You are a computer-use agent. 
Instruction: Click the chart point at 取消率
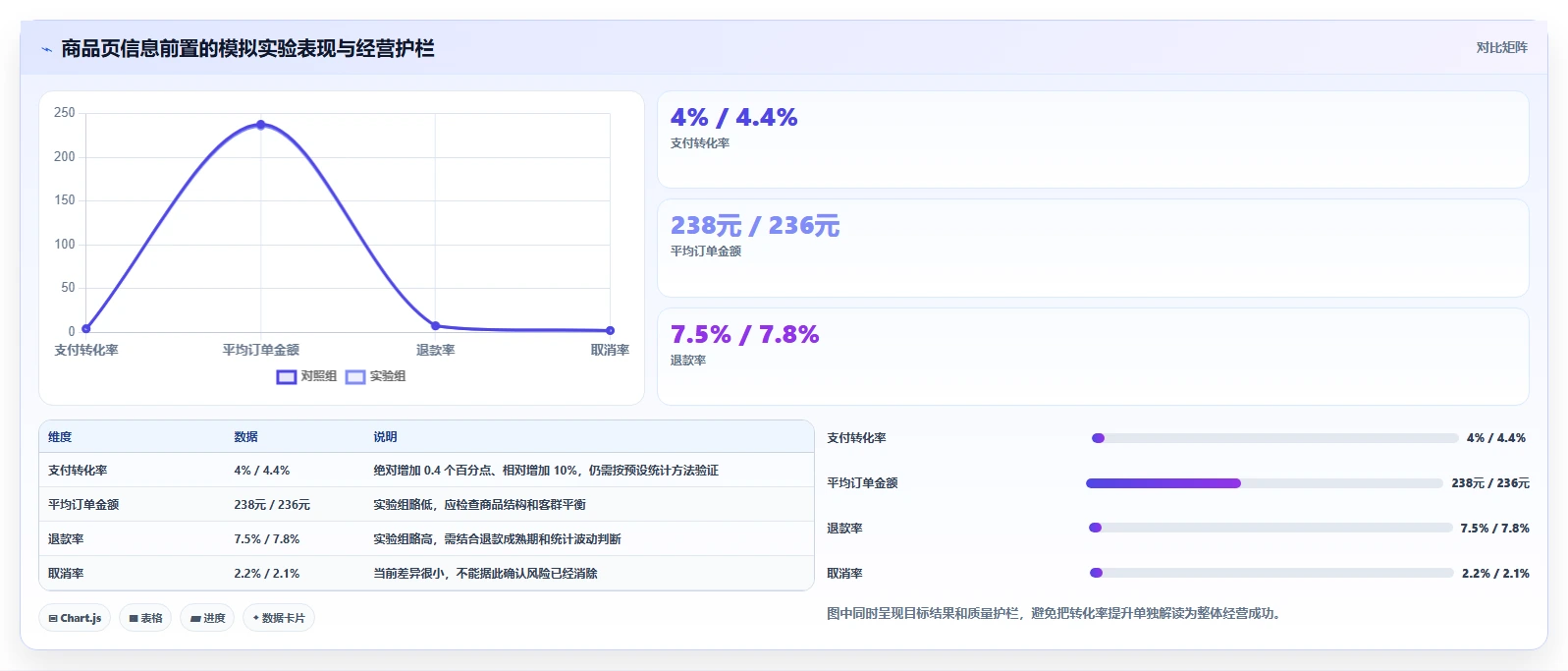(610, 330)
